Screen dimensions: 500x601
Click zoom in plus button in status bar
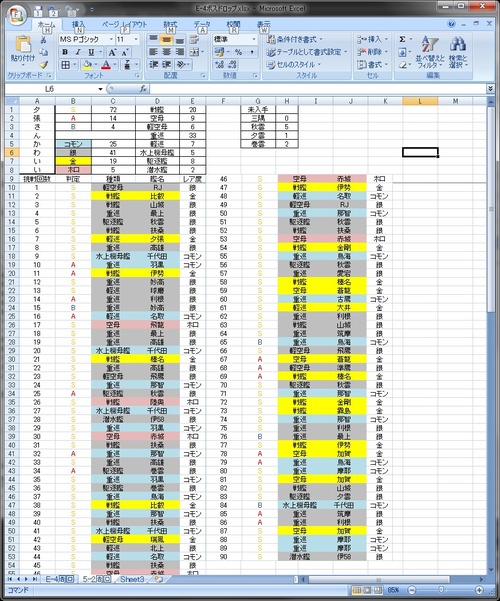pyautogui.click(x=479, y=590)
